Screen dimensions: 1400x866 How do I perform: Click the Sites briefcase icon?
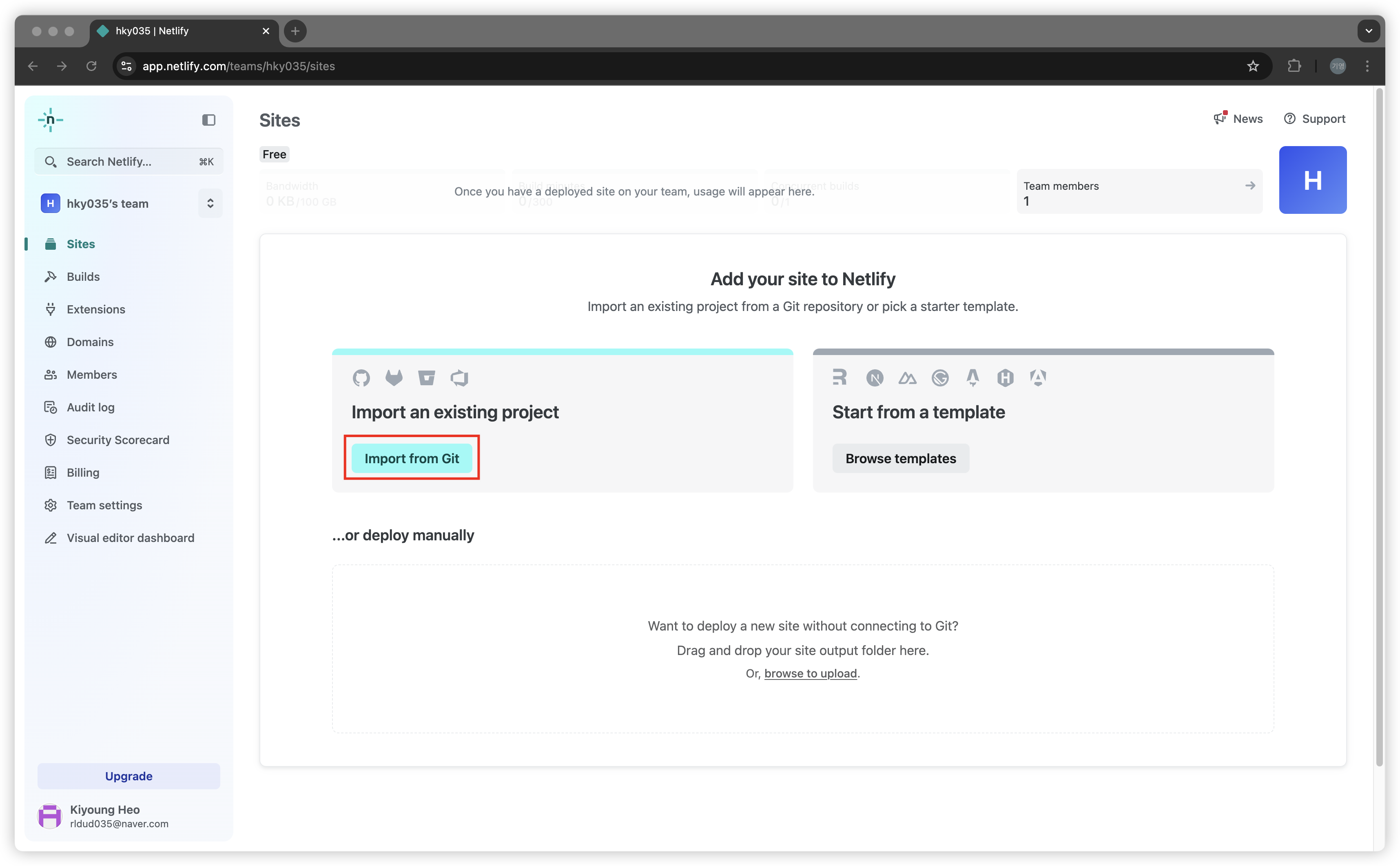pyautogui.click(x=50, y=244)
